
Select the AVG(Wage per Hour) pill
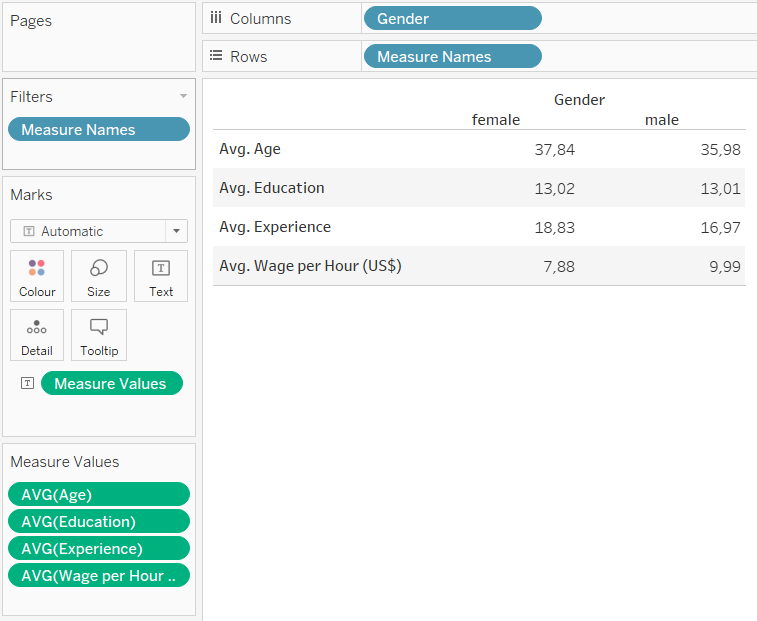click(99, 576)
